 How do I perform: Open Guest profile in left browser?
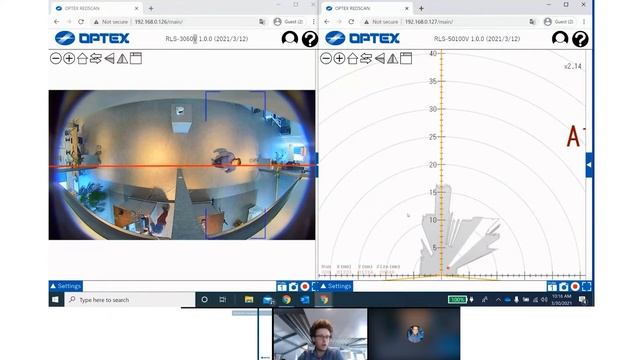288,22
